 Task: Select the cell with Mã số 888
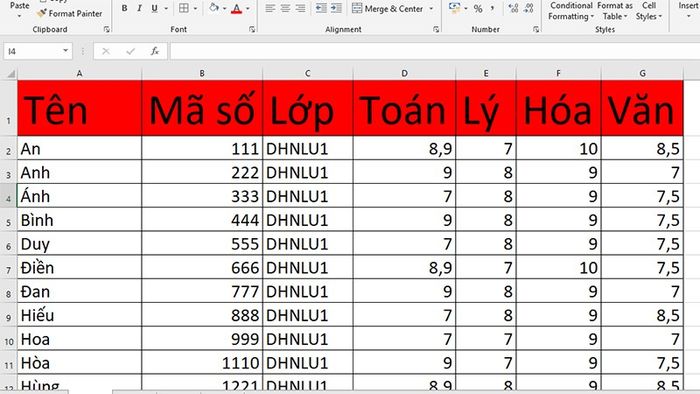tap(202, 315)
